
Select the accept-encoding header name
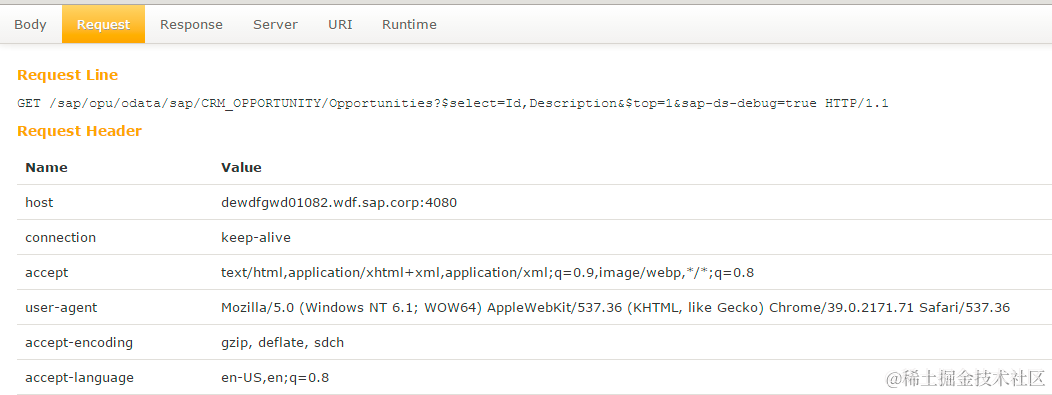point(79,343)
